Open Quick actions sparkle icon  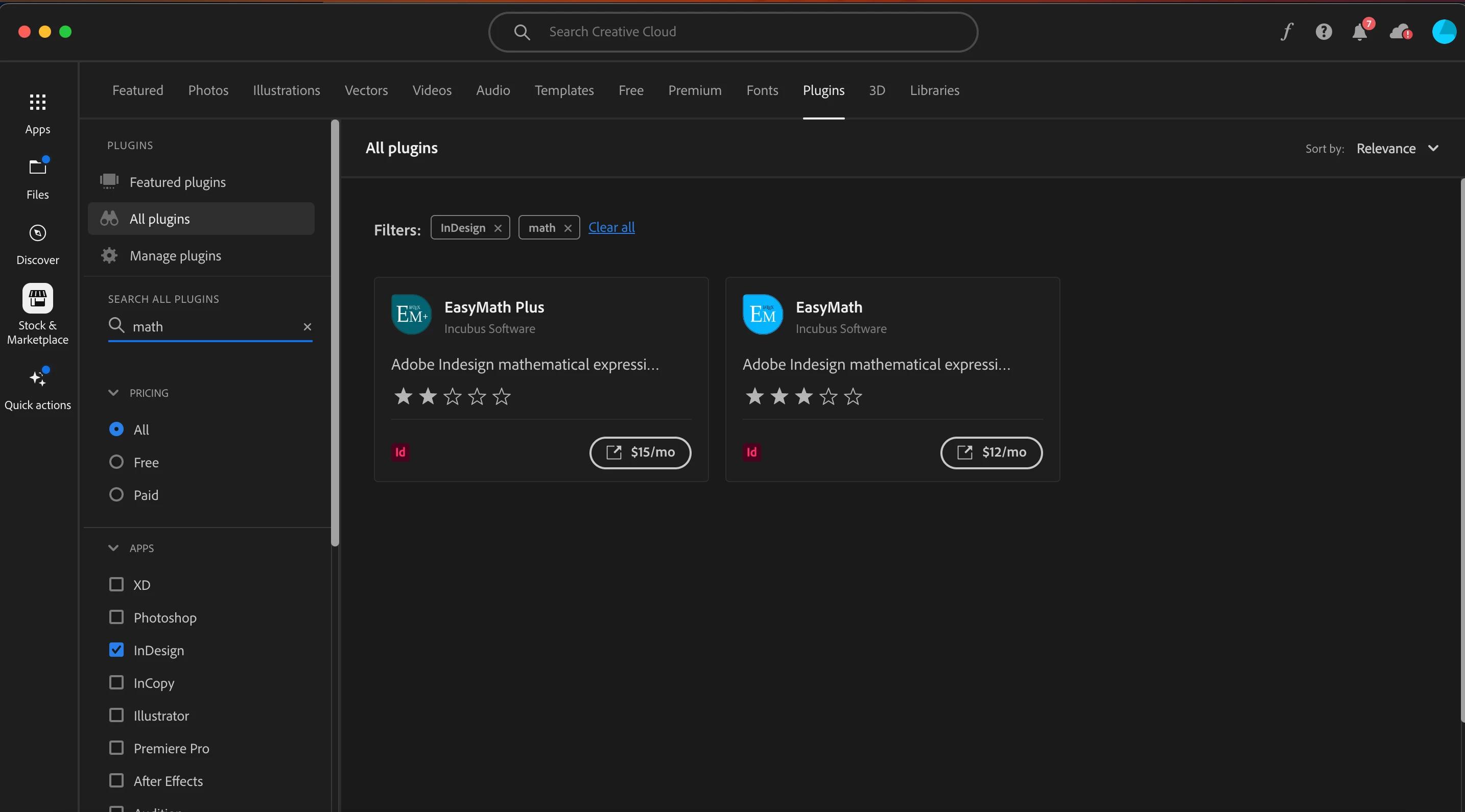37,377
